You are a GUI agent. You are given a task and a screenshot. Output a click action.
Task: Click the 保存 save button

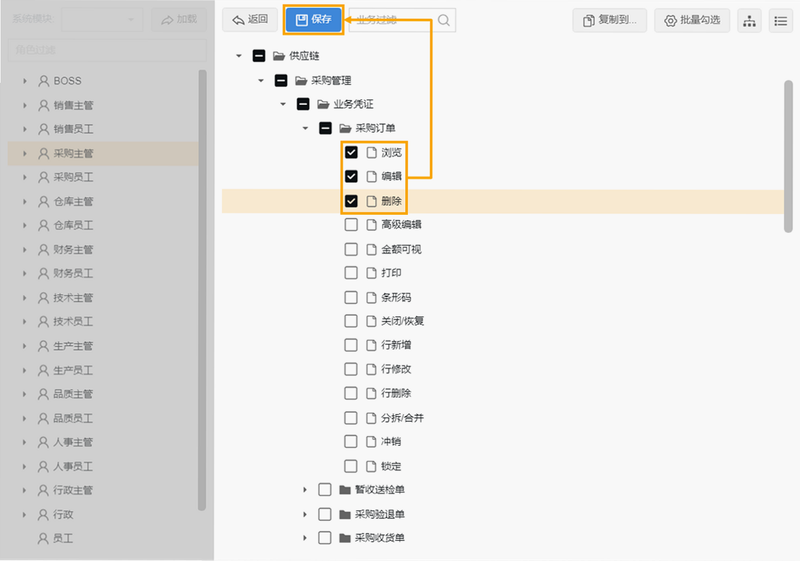pyautogui.click(x=313, y=20)
